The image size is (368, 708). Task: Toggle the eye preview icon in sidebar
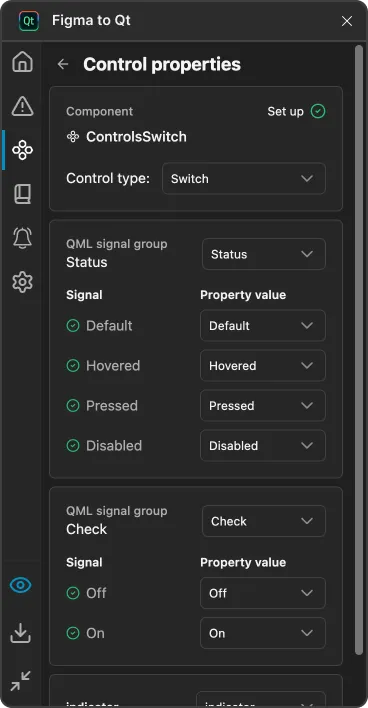[21, 586]
